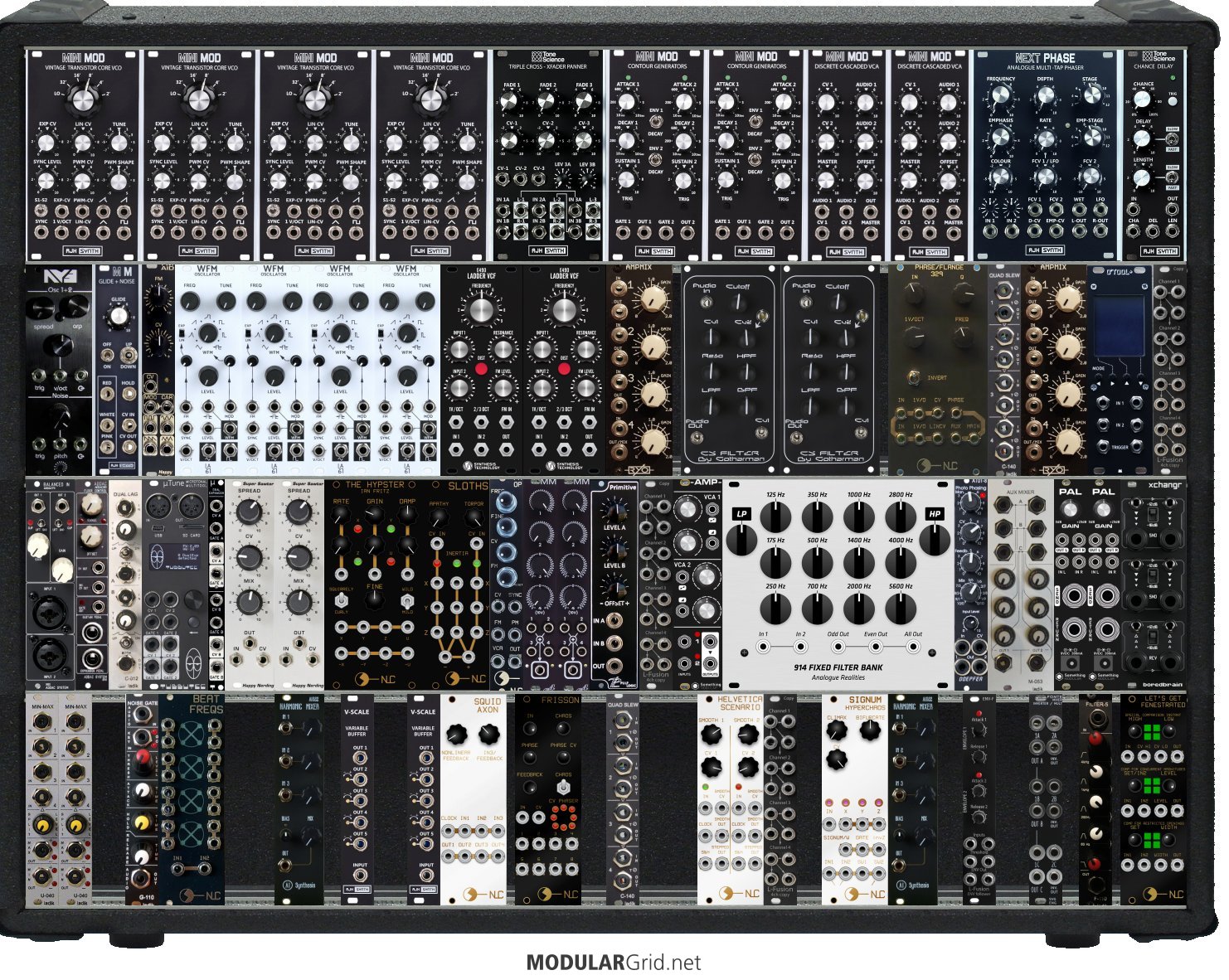Click the Emphasis knob on Next Phase

click(x=1001, y=137)
